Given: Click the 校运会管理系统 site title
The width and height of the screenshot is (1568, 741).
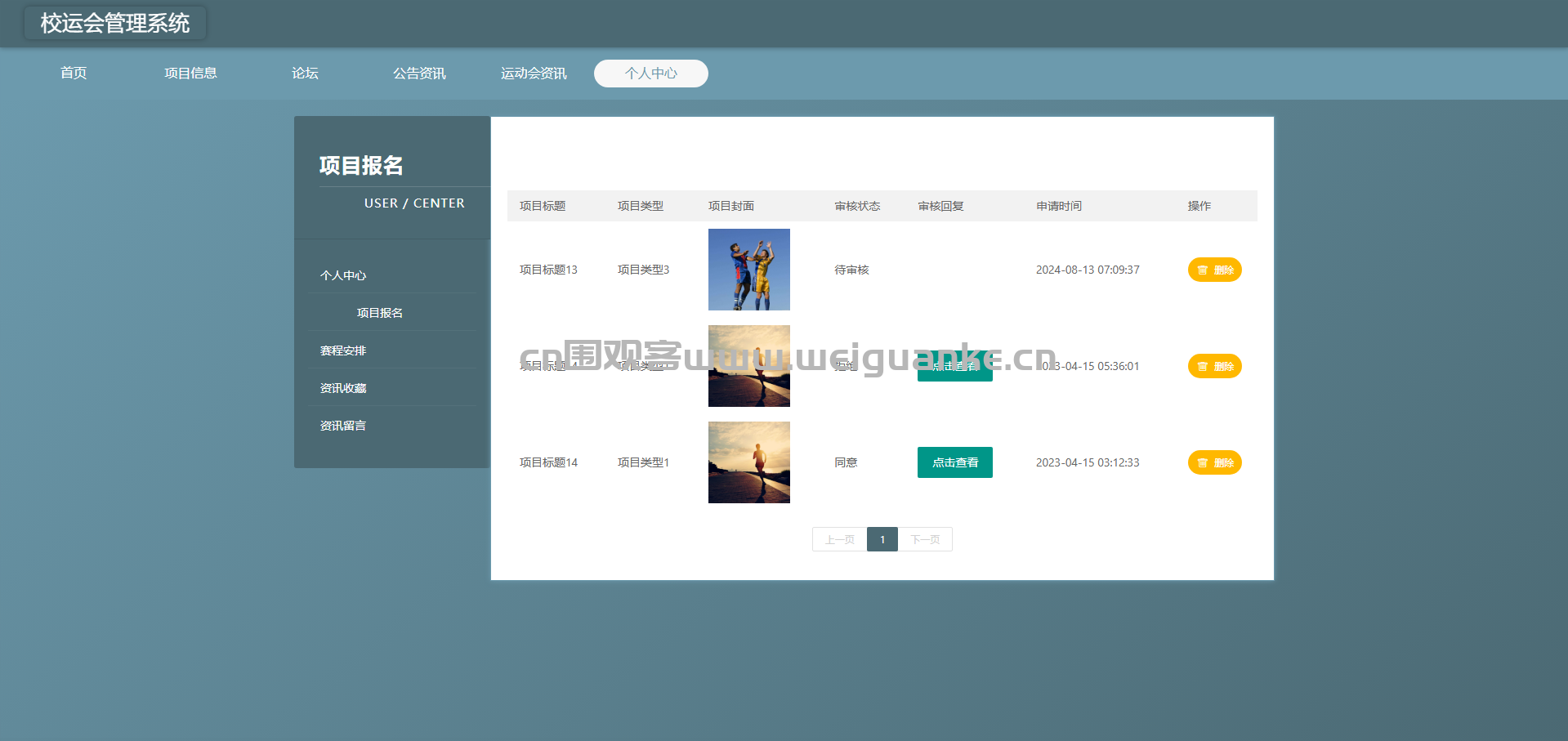Looking at the screenshot, I should (115, 23).
